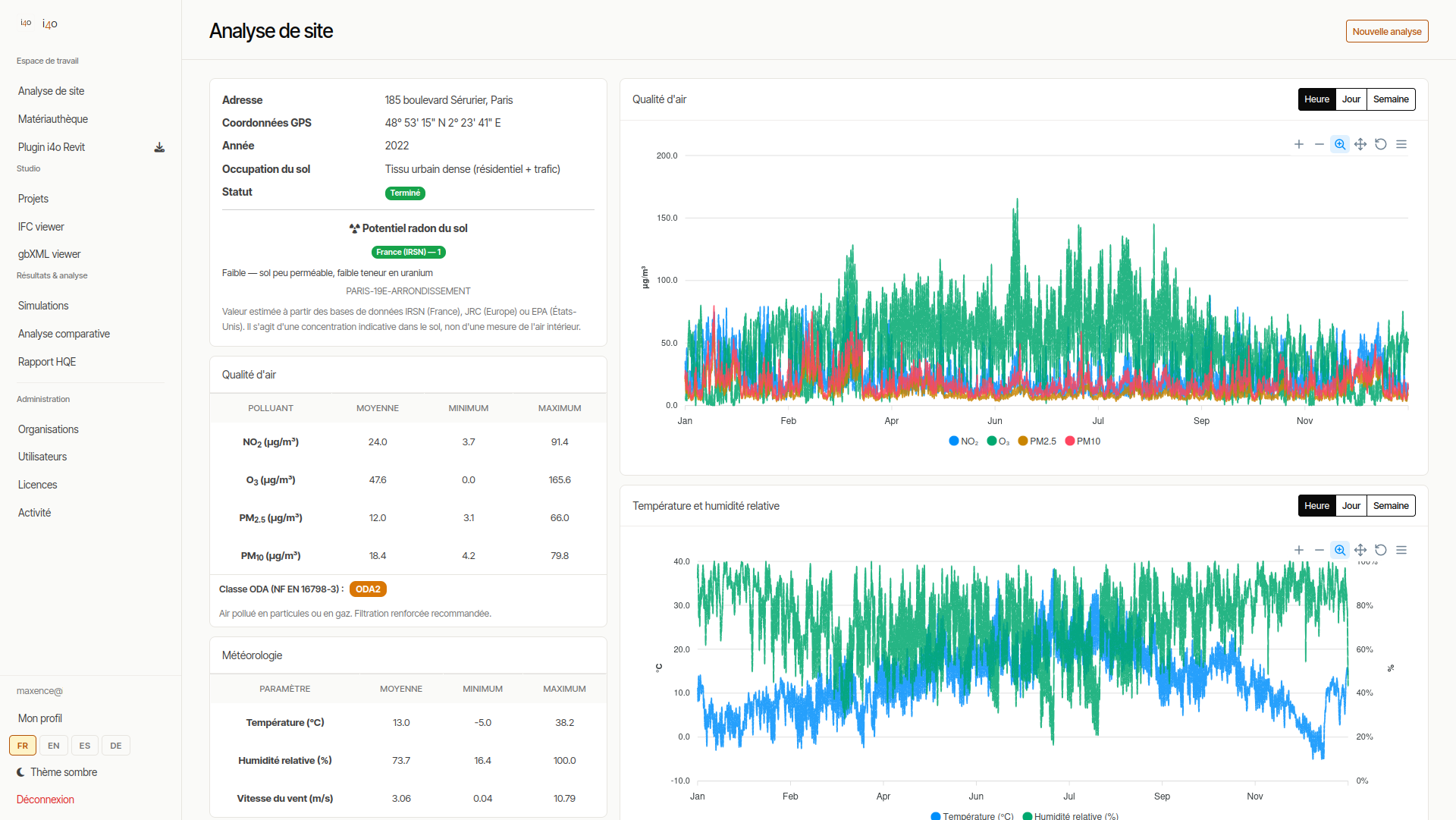This screenshot has height=820, width=1456.
Task: Go to Simulations
Action: pyautogui.click(x=43, y=306)
